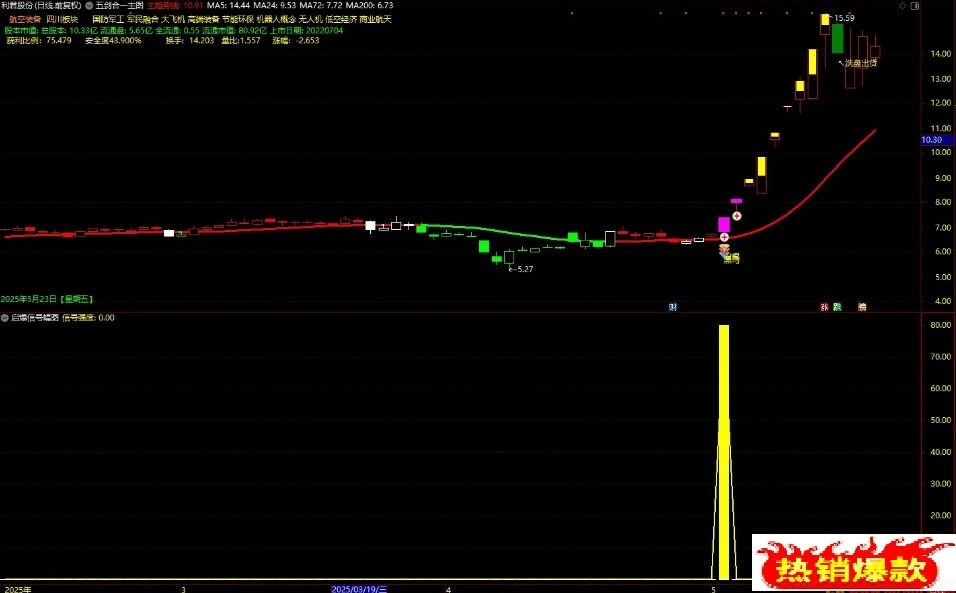
Task: Click the 安全度43.900% text
Action: point(113,41)
